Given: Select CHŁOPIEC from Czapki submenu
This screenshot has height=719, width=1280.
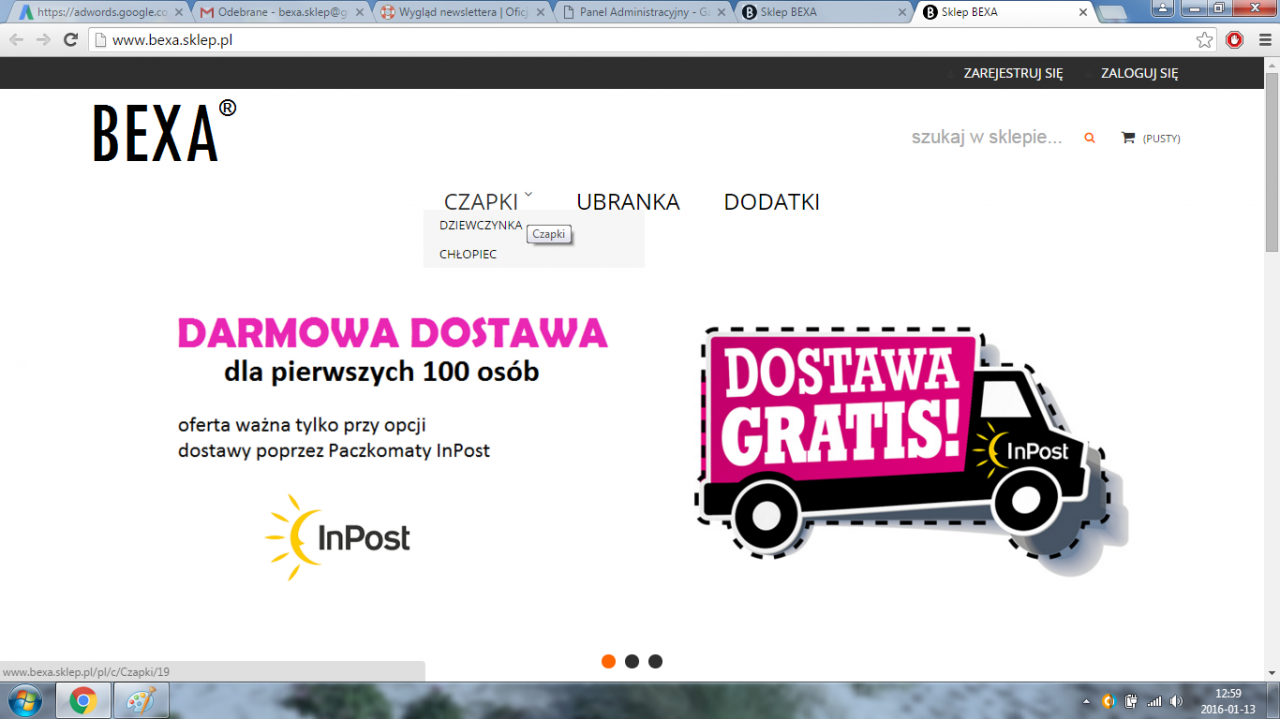Looking at the screenshot, I should [x=468, y=254].
